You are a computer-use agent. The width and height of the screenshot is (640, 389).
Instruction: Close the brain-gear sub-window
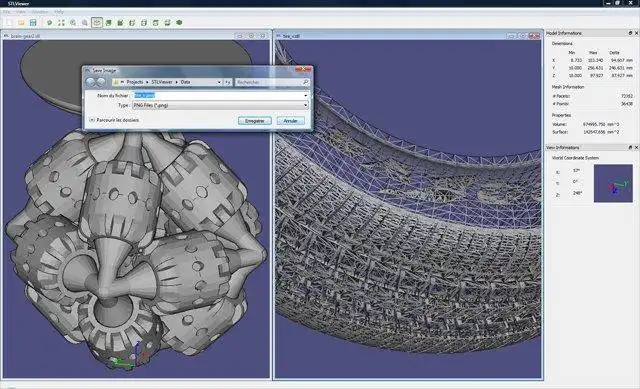coord(263,36)
